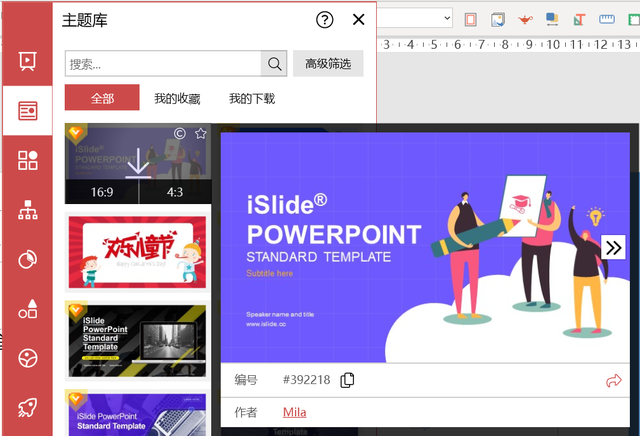Open the pie chart library sidebar icon
This screenshot has width=640, height=436.
click(28, 259)
